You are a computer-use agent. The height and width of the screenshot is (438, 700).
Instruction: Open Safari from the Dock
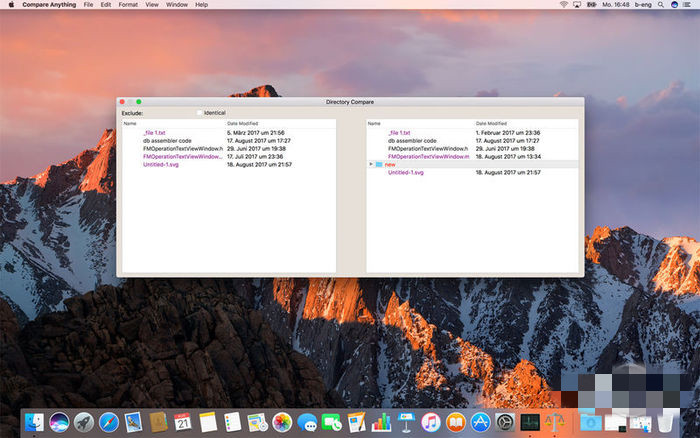(109, 422)
